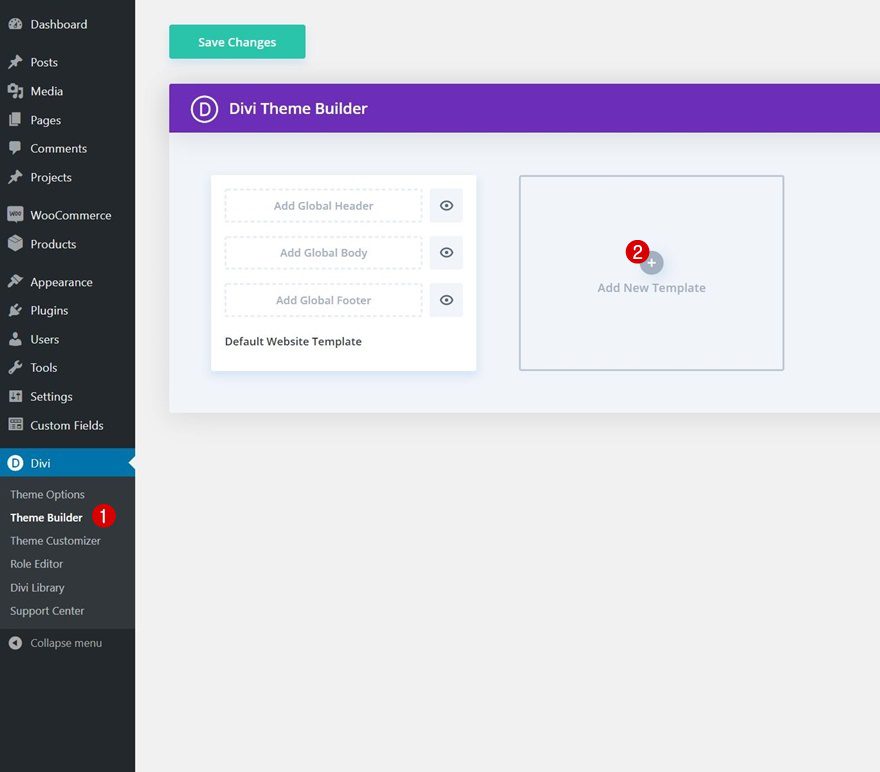Open Comments via its speech bubble icon
Image resolution: width=880 pixels, height=772 pixels.
[x=18, y=148]
